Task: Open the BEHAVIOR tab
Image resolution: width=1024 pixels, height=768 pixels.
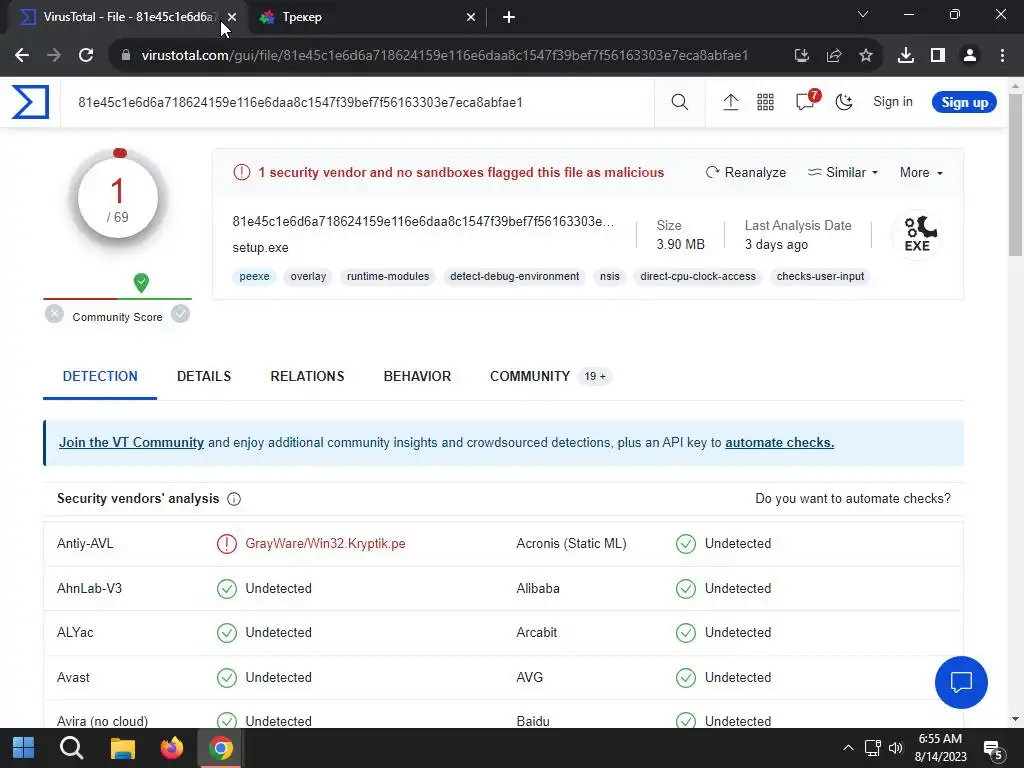Action: point(417,376)
